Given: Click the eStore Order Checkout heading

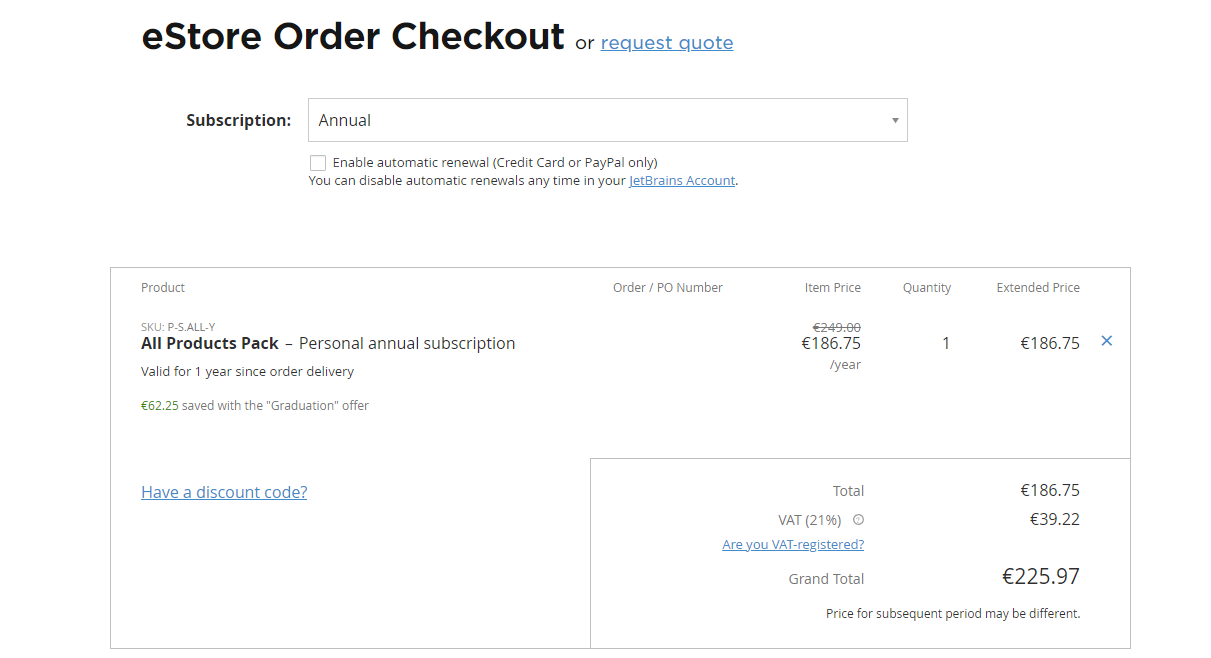Looking at the screenshot, I should (353, 37).
